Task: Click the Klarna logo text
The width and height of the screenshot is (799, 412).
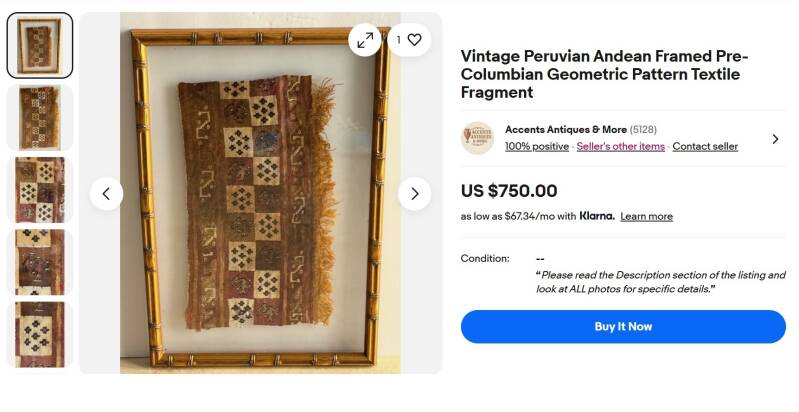Action: click(596, 216)
